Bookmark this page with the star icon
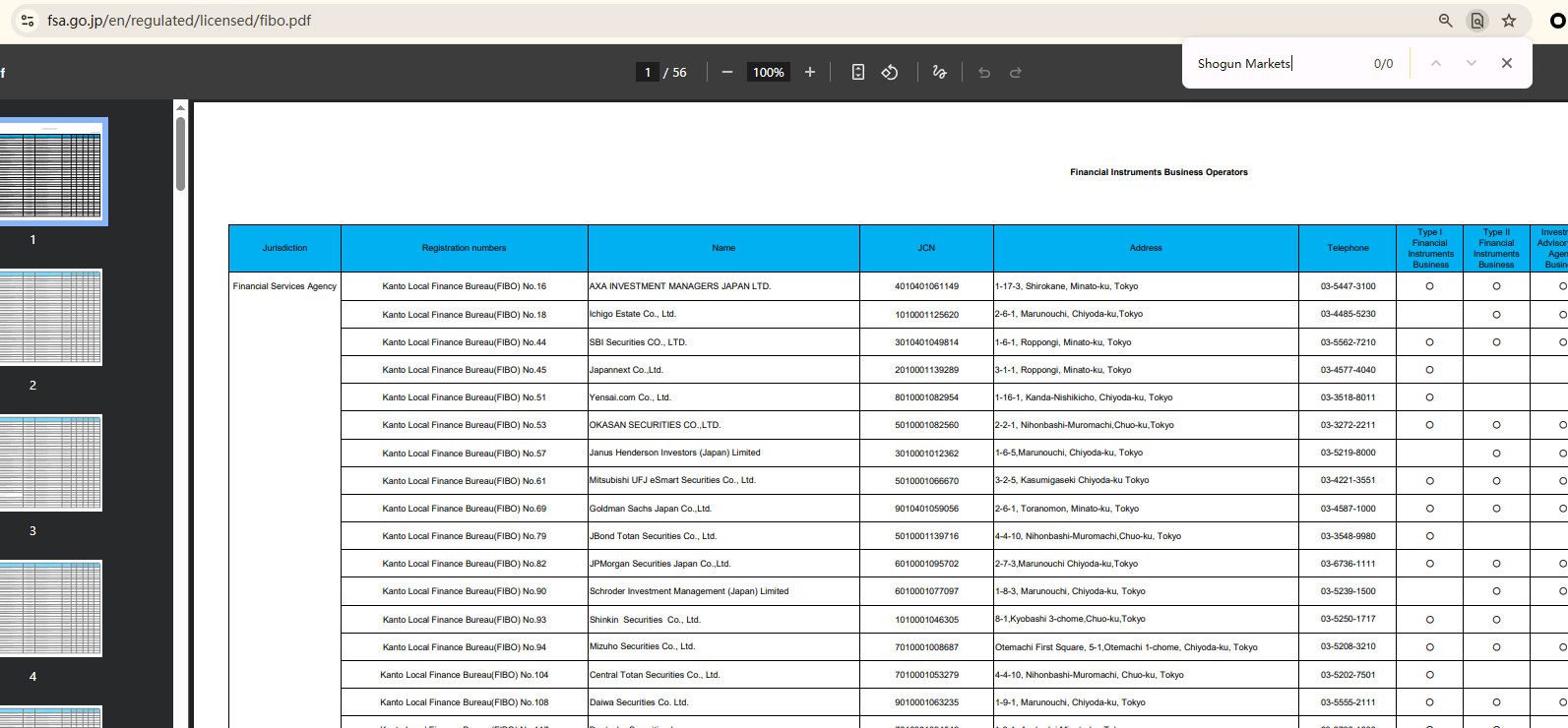Image resolution: width=1568 pixels, height=728 pixels. coord(1509,21)
